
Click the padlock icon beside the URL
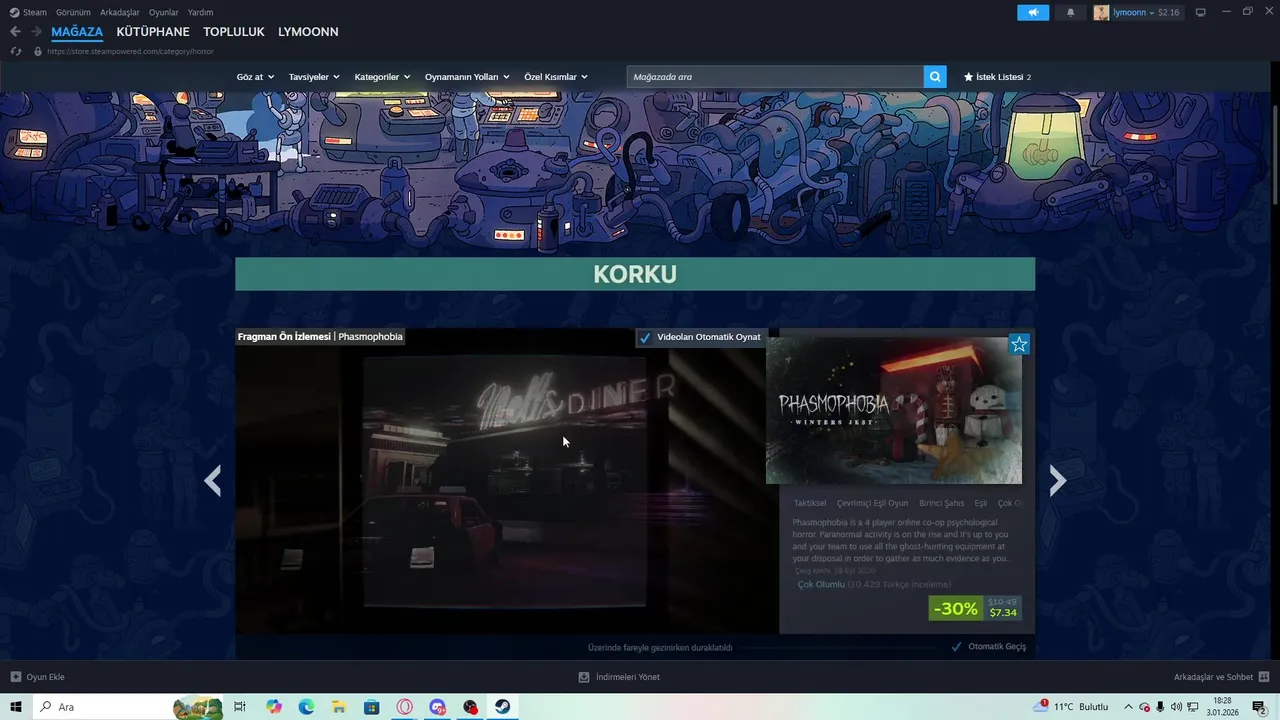click(x=38, y=51)
